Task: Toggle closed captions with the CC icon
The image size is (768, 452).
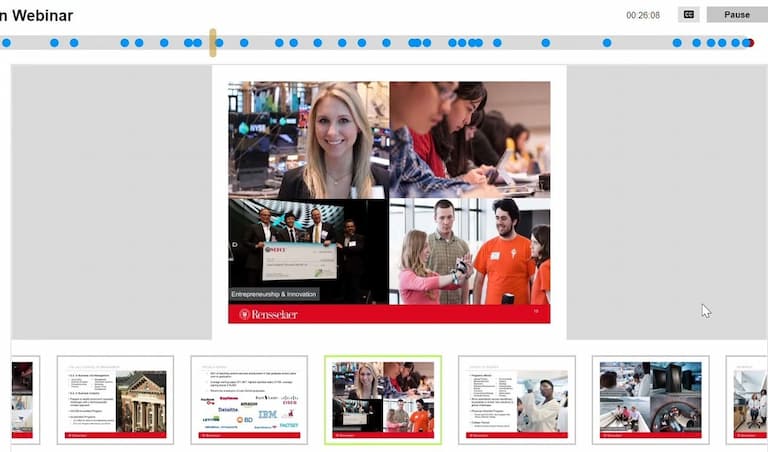Action: (688, 15)
